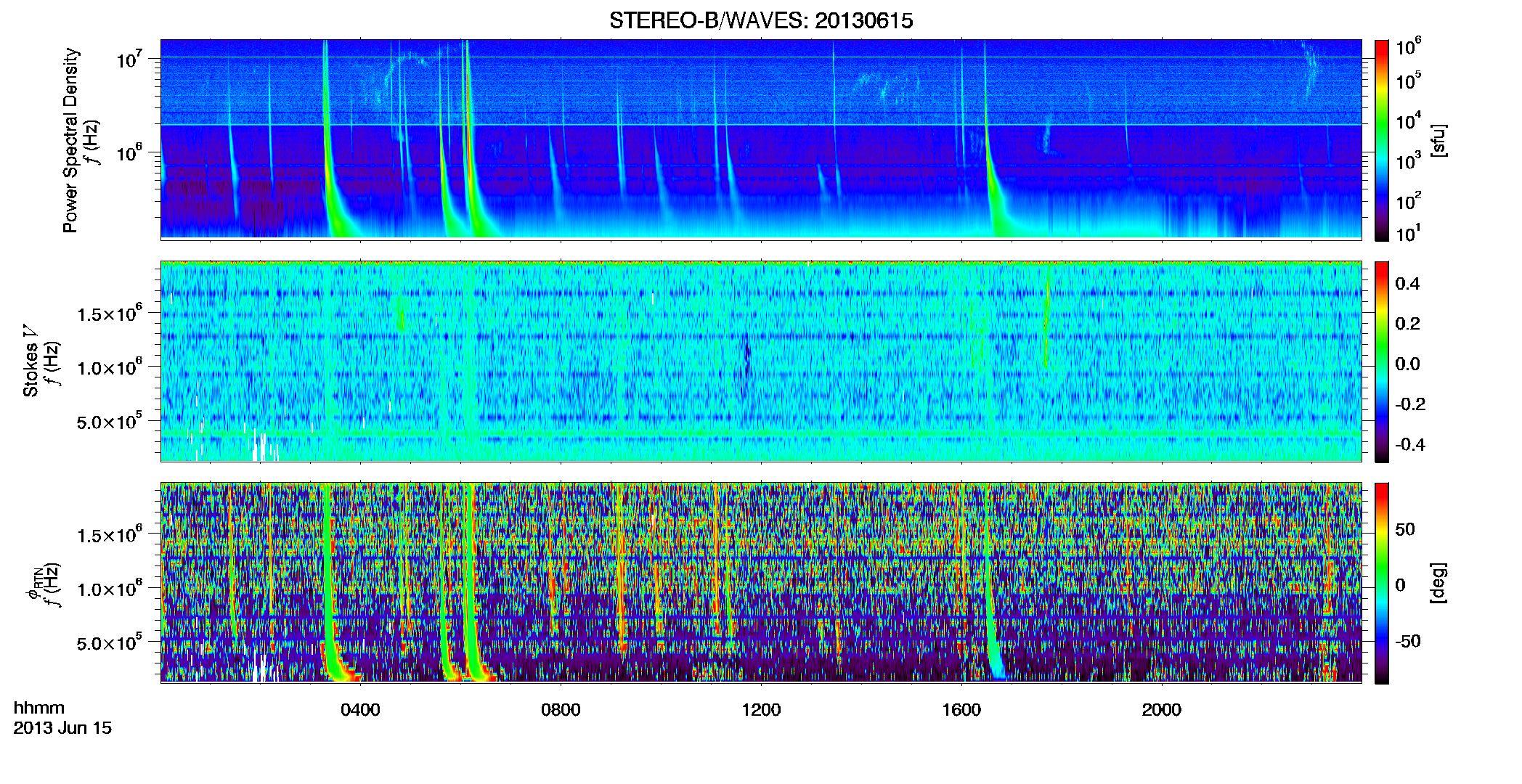Select -0.4 on the Stokes V colorbar
1522x784 pixels.
pyautogui.click(x=1410, y=444)
